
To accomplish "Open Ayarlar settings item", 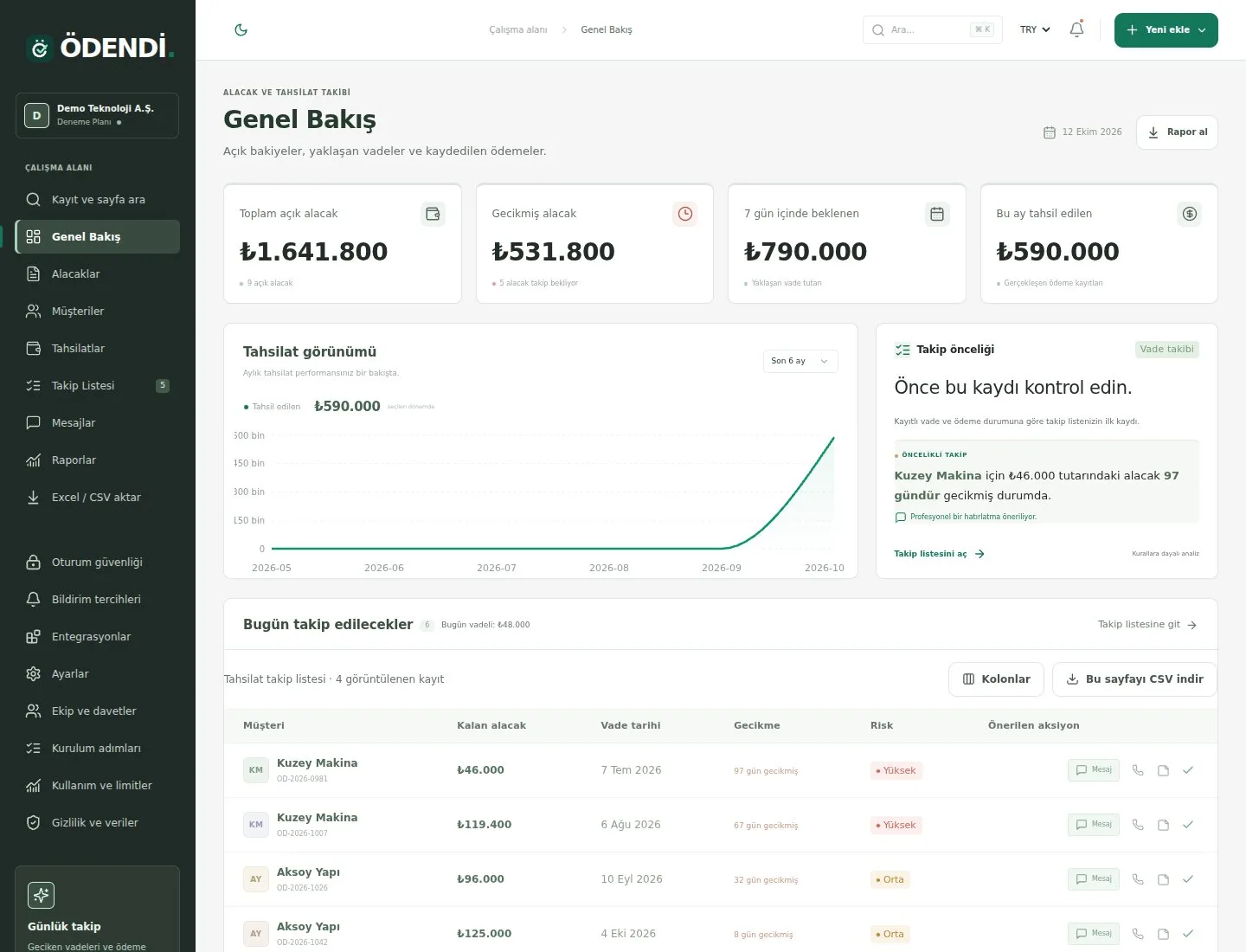I will pyautogui.click(x=97, y=673).
